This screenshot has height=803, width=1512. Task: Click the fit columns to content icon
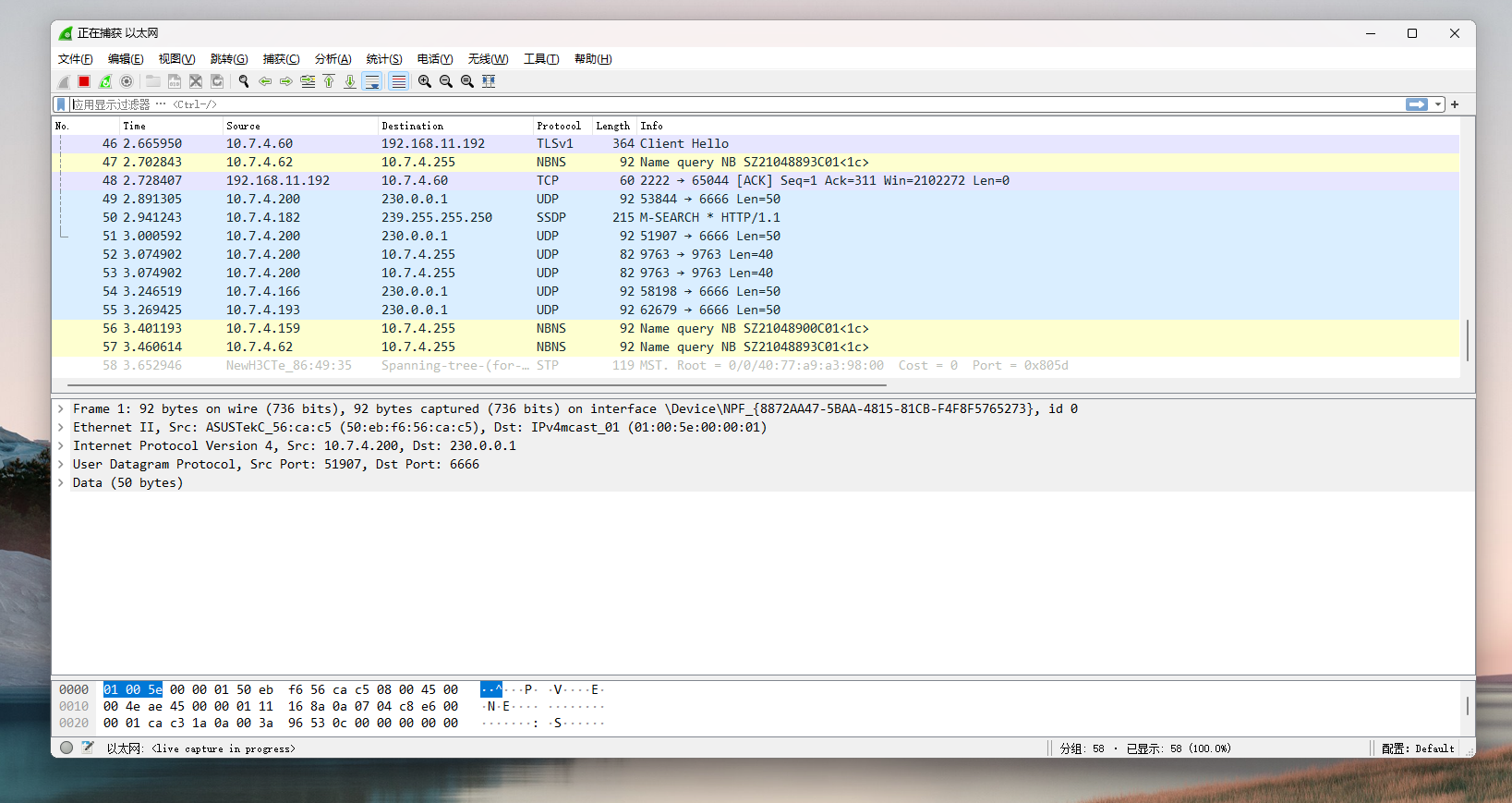pos(489,81)
